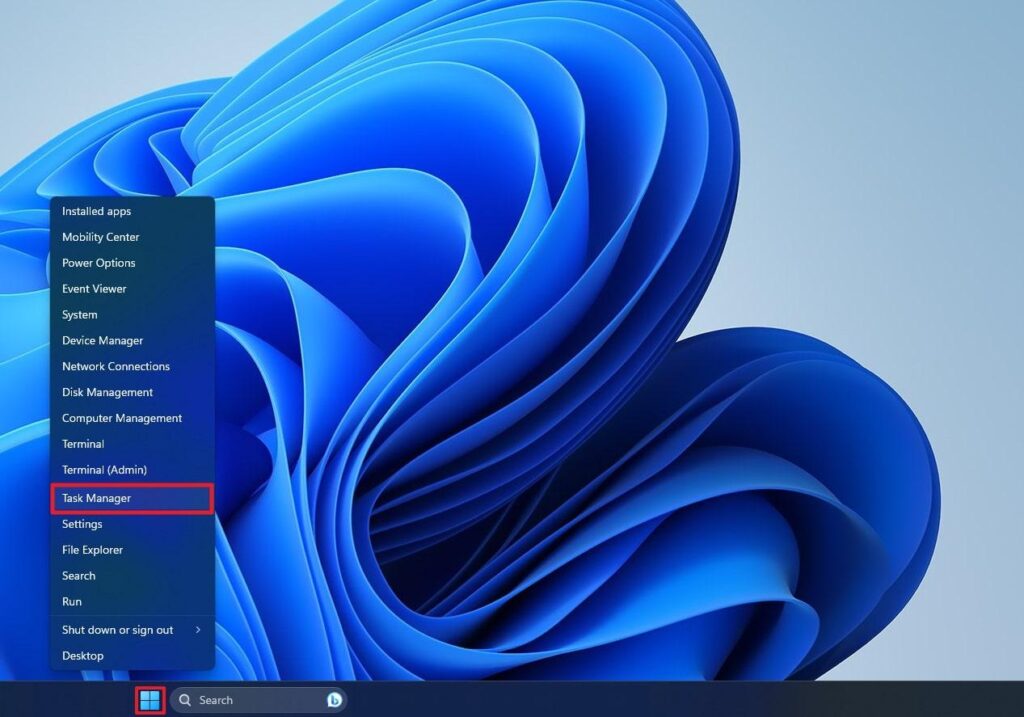Select Mobility Center

point(133,237)
